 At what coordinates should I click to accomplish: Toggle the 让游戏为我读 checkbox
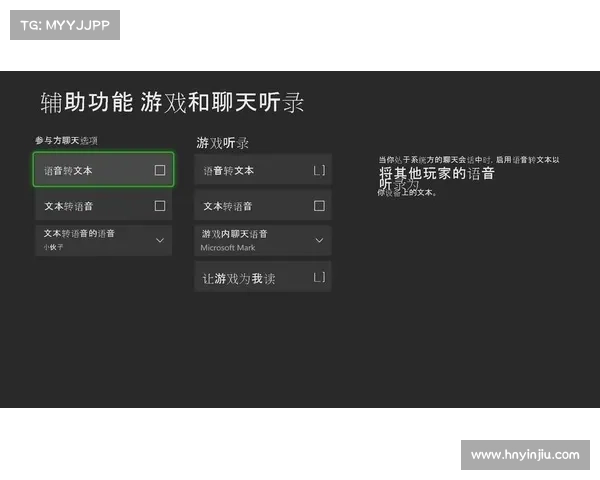click(319, 277)
